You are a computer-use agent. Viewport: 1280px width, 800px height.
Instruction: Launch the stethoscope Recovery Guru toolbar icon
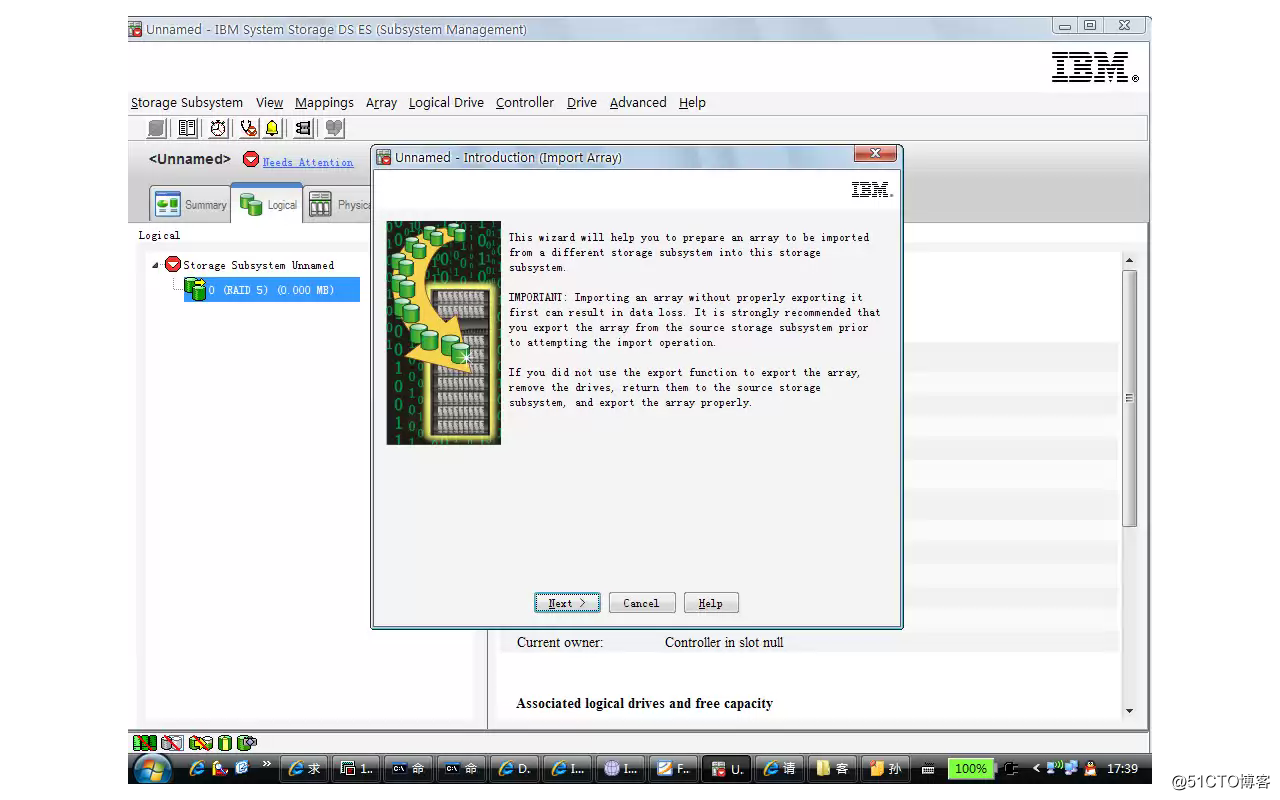tap(248, 128)
